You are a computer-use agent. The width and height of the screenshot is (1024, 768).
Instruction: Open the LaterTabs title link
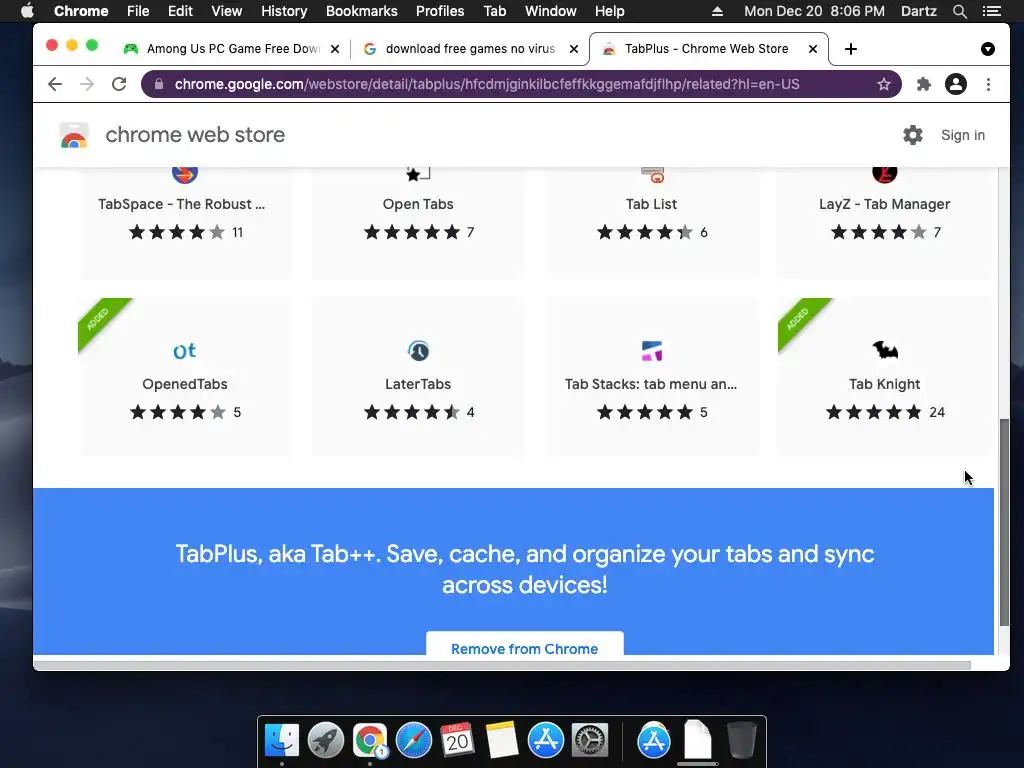click(x=418, y=384)
